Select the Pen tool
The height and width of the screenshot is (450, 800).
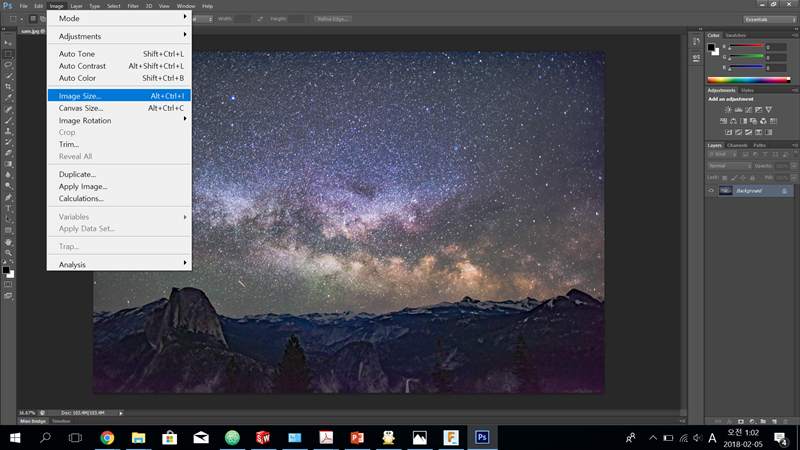8,197
